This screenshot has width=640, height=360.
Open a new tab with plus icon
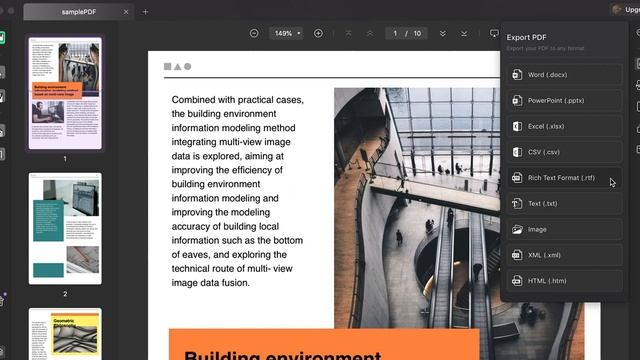[145, 12]
